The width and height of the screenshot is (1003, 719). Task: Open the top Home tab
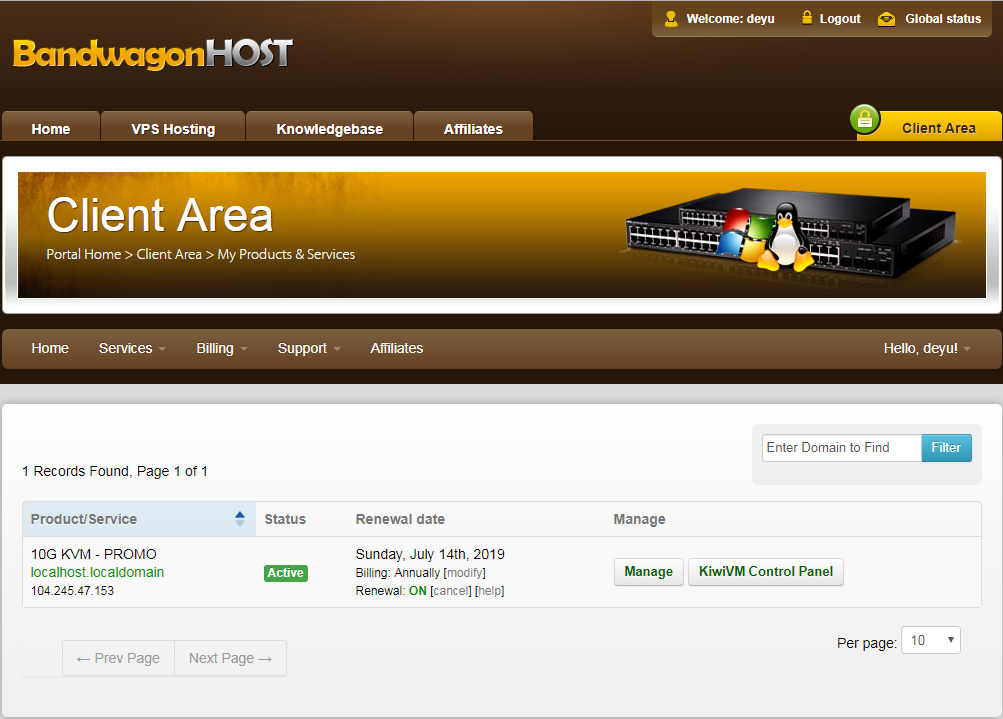point(51,127)
